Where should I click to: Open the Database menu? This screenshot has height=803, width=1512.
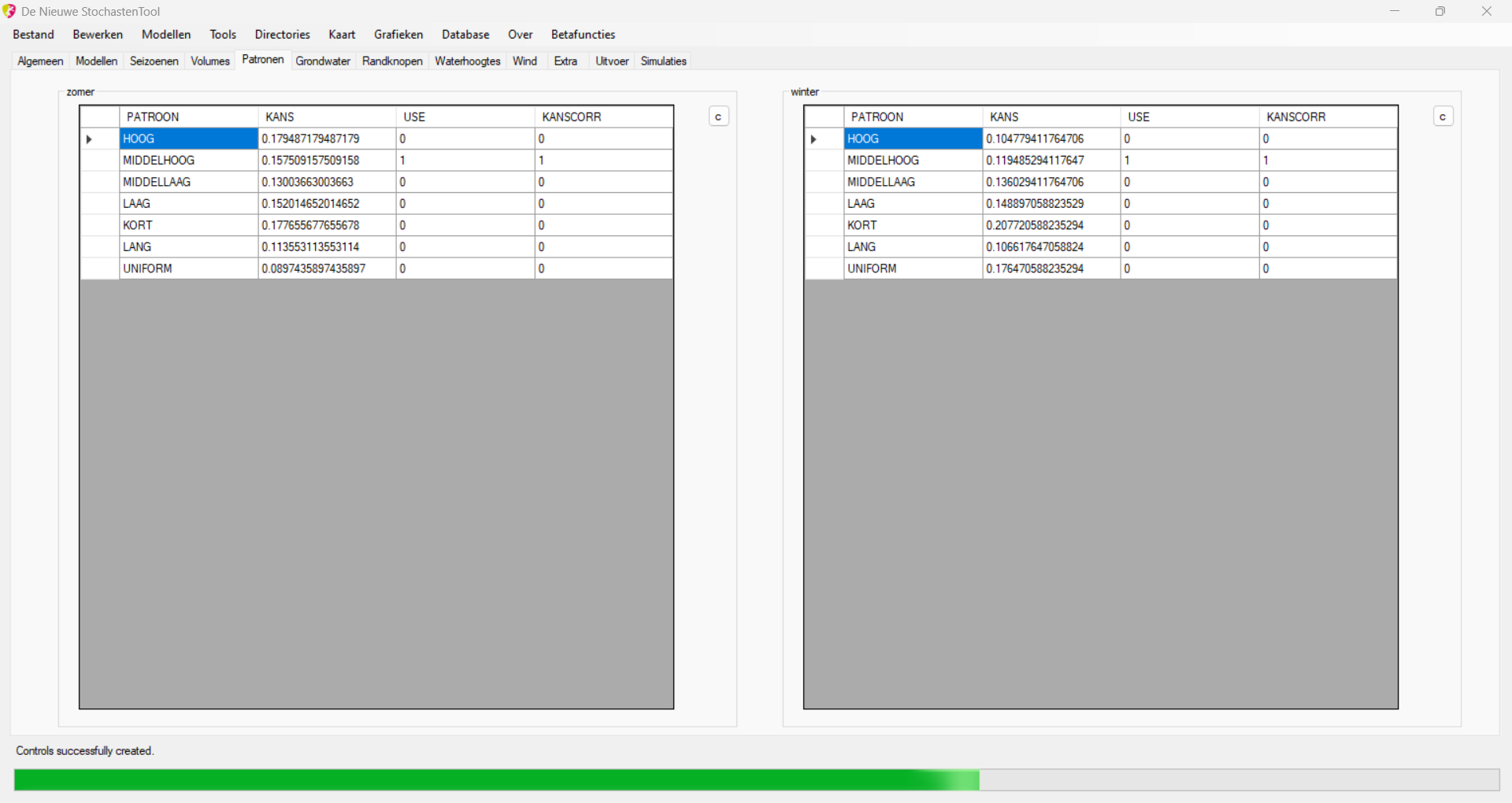(x=465, y=35)
